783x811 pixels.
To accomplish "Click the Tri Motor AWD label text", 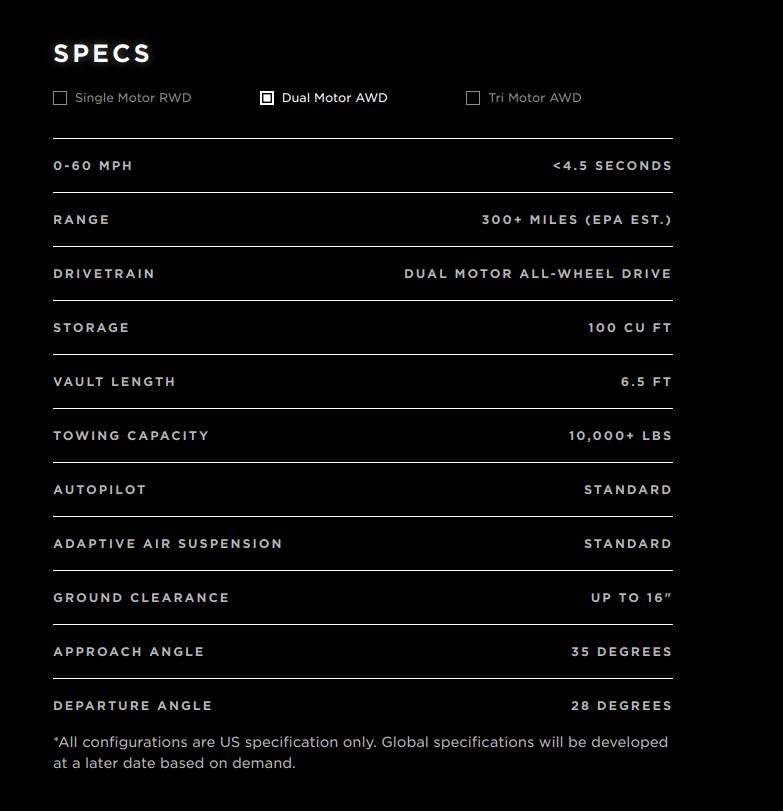I will point(534,98).
